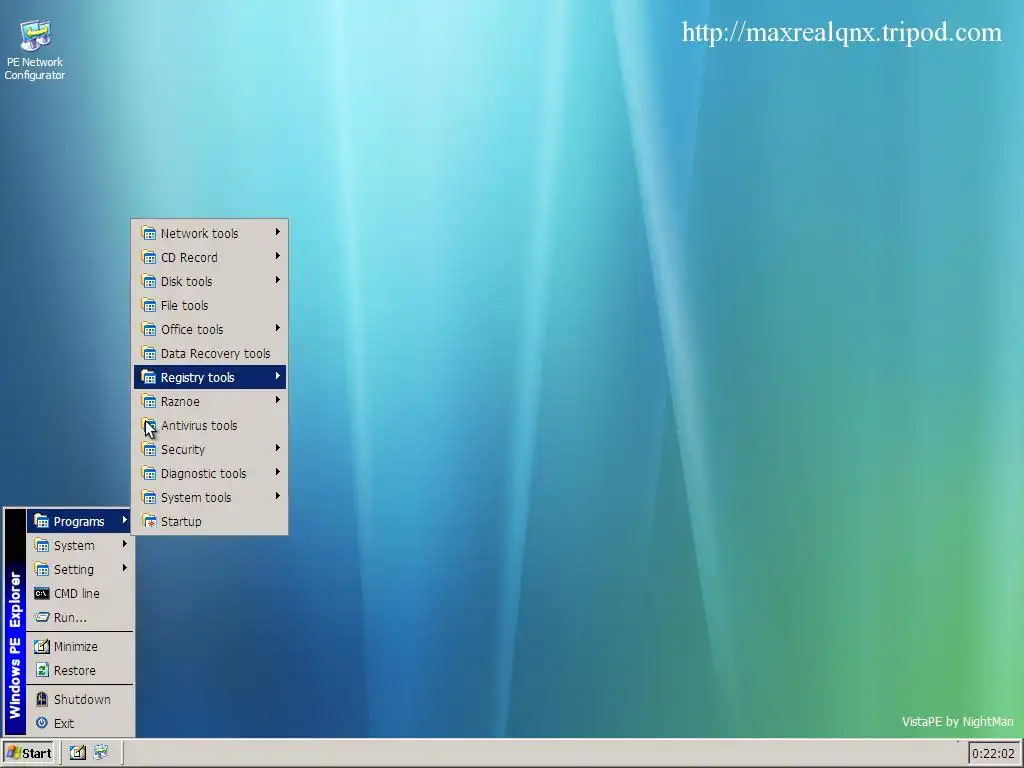Click the CMD line console icon
1024x768 pixels.
click(42, 594)
